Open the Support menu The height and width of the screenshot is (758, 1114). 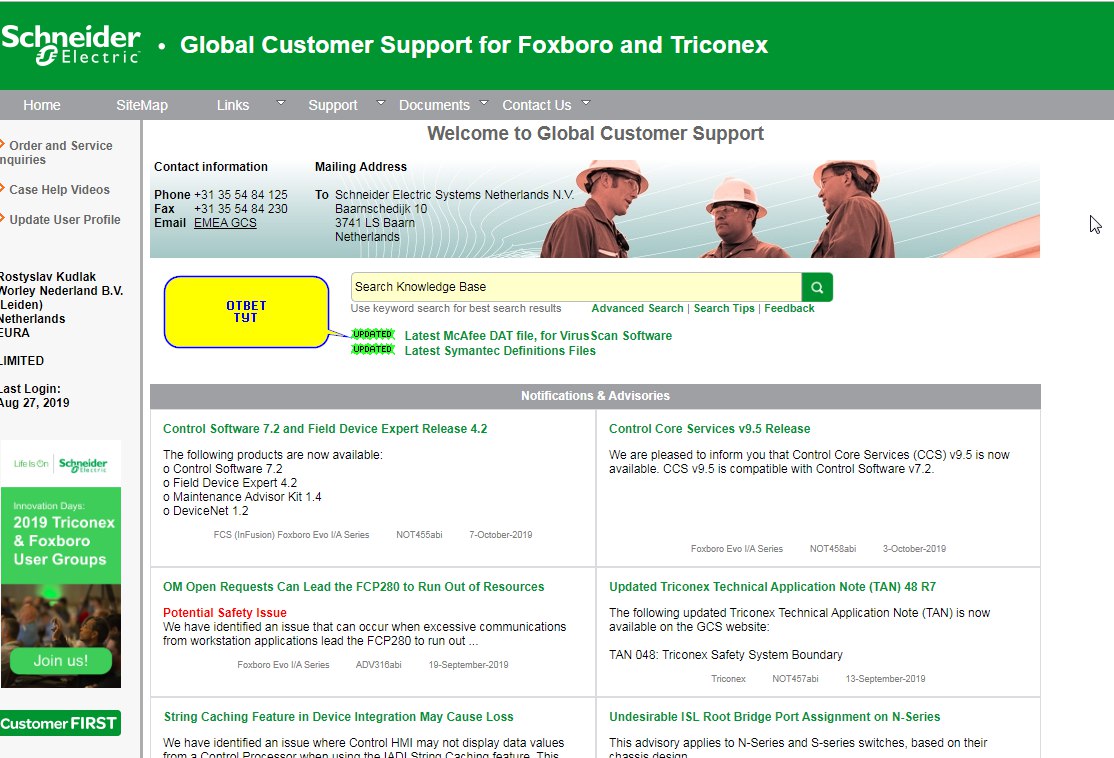(x=332, y=105)
